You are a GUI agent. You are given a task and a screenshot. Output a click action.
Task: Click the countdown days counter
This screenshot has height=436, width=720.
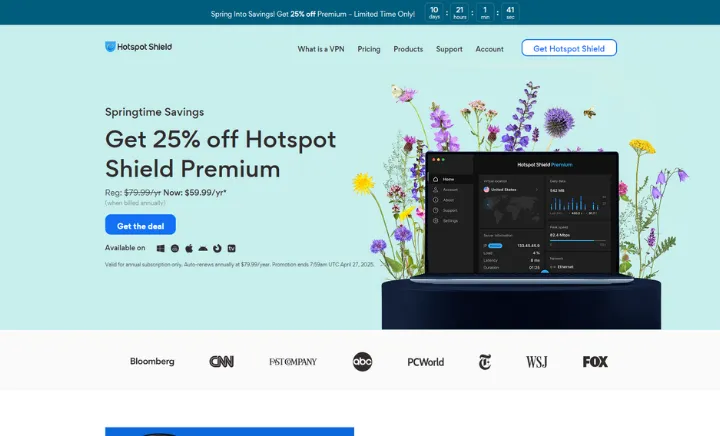tap(434, 12)
